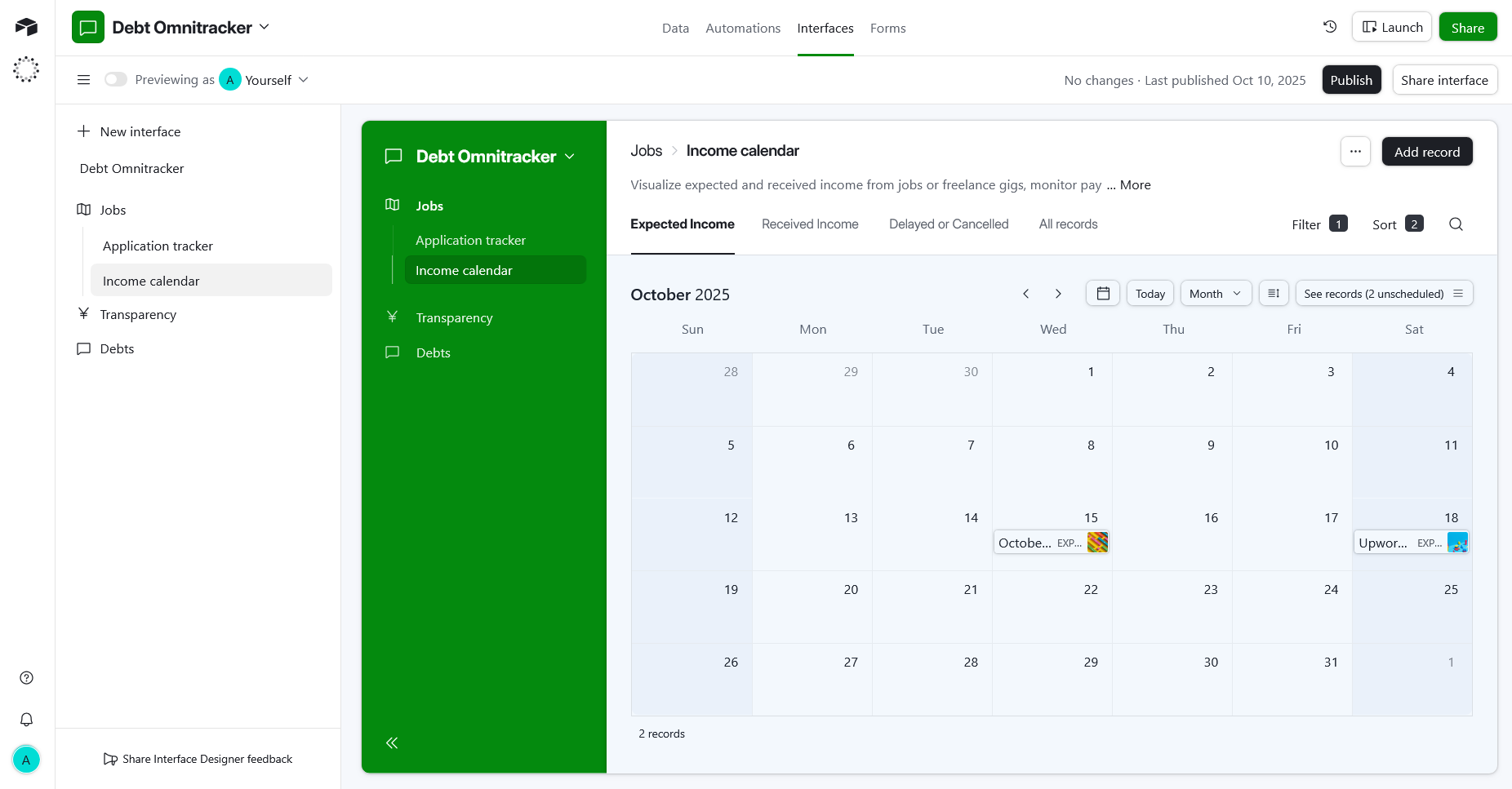Open the calendar date picker icon
The image size is (1512, 789).
point(1102,294)
